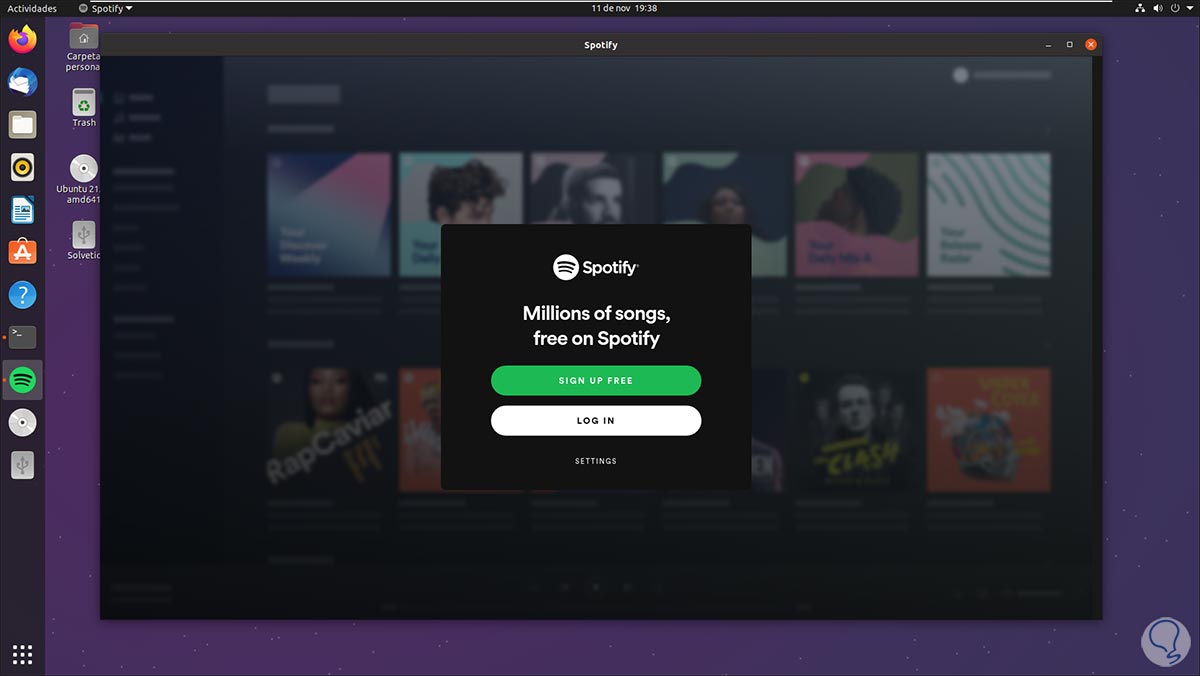Open the power icon in the top bar
Image resolution: width=1200 pixels, height=676 pixels.
(x=1177, y=8)
